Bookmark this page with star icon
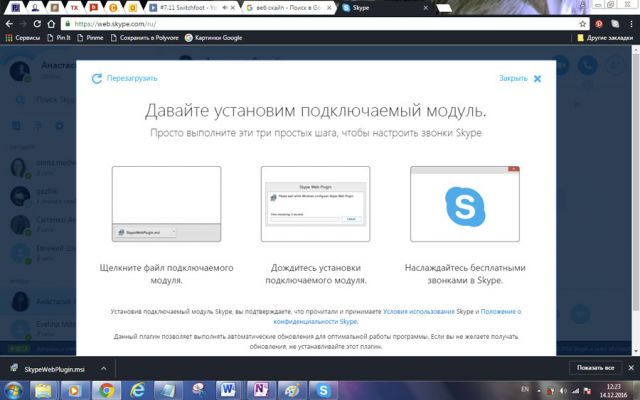The width and height of the screenshot is (640, 400). click(x=582, y=24)
